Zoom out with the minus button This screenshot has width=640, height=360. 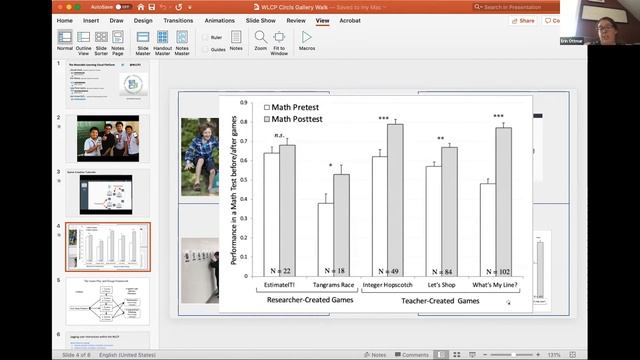pyautogui.click(x=485, y=355)
